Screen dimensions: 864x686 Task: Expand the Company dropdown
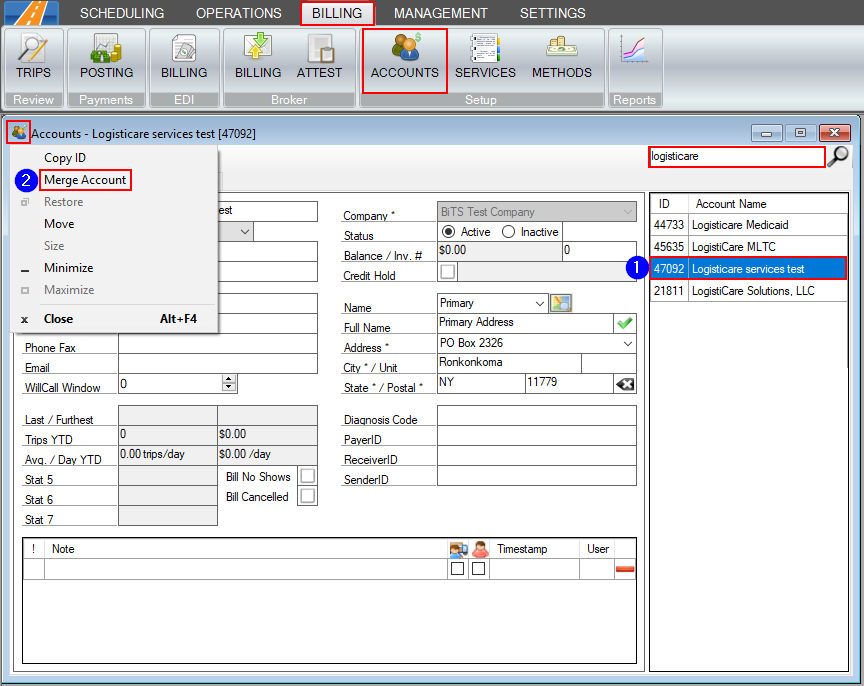tap(628, 212)
